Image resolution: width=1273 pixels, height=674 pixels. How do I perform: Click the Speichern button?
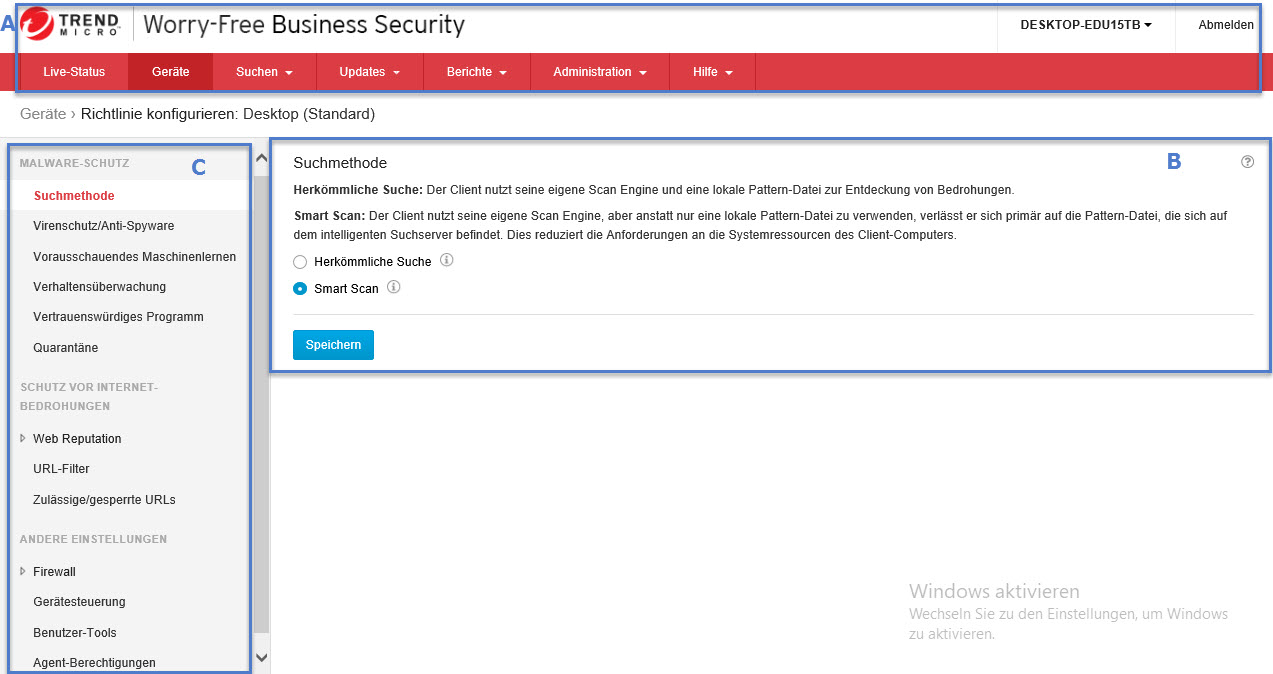(333, 345)
